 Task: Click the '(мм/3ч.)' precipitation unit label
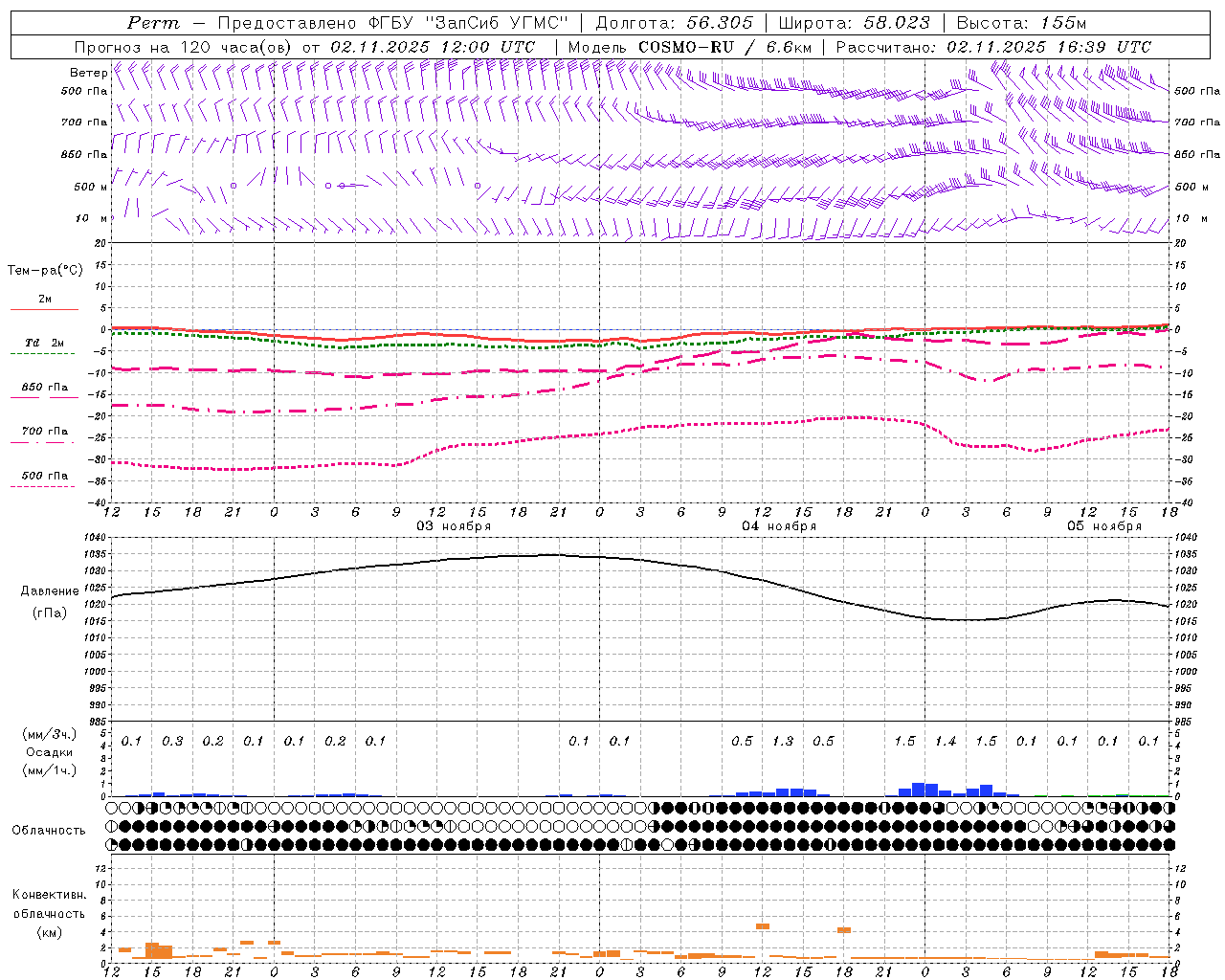pos(50,734)
